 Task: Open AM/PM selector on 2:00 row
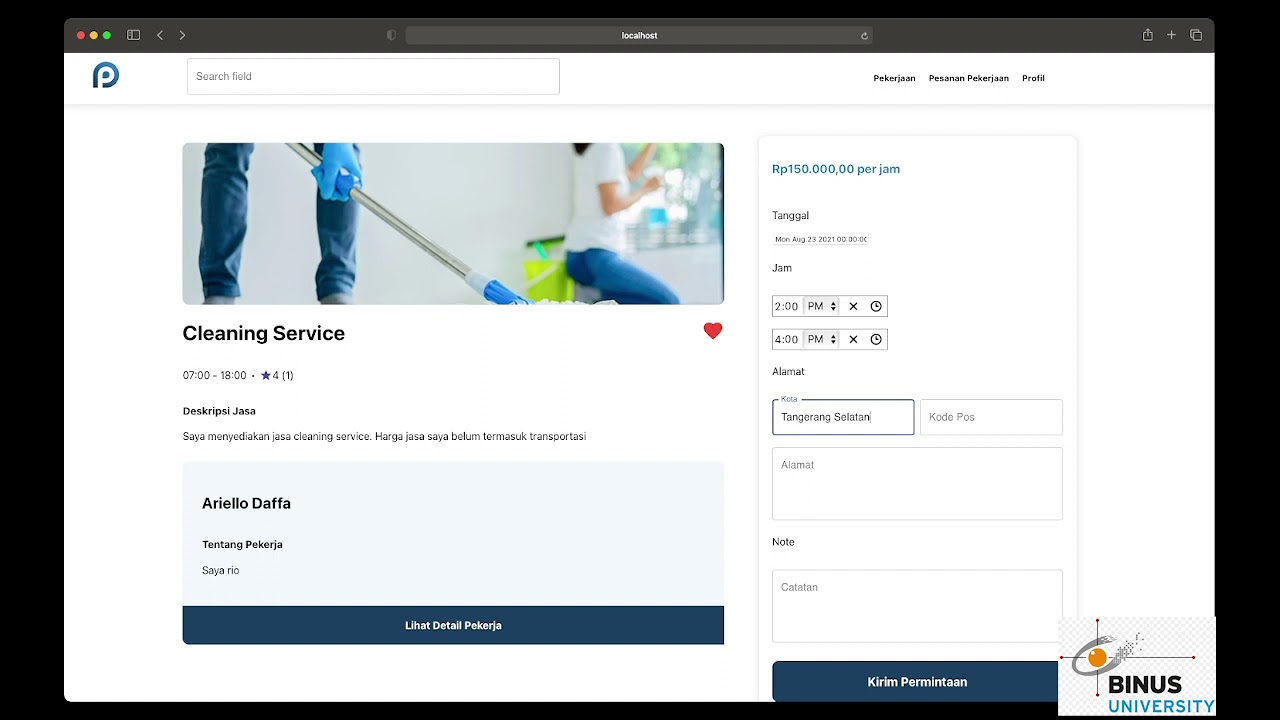pyautogui.click(x=822, y=307)
